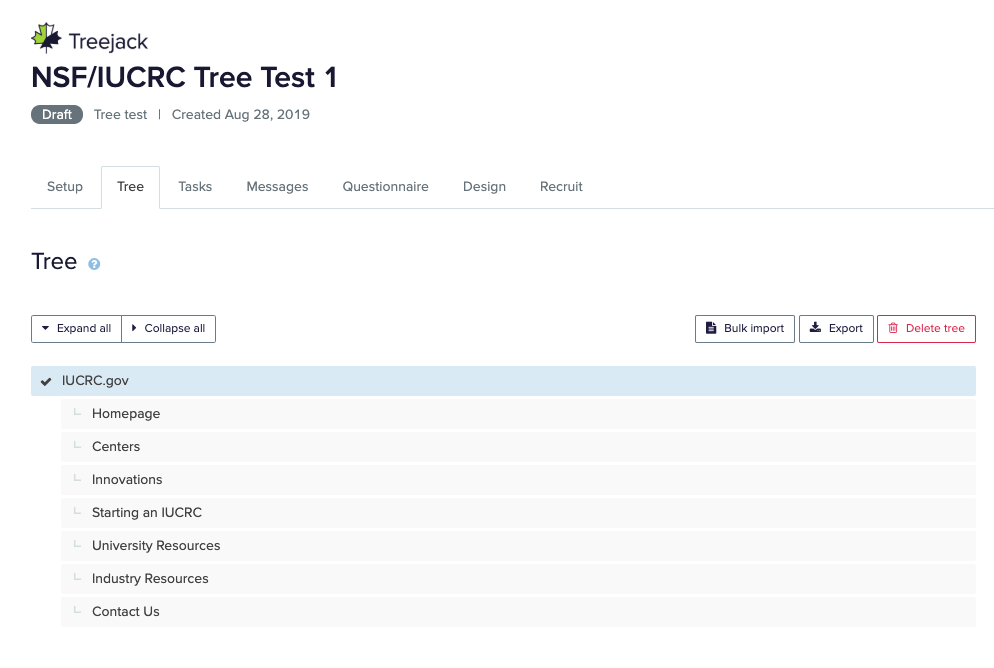Viewport: 994px width, 668px height.
Task: Open the Recruit tab
Action: [x=561, y=187]
